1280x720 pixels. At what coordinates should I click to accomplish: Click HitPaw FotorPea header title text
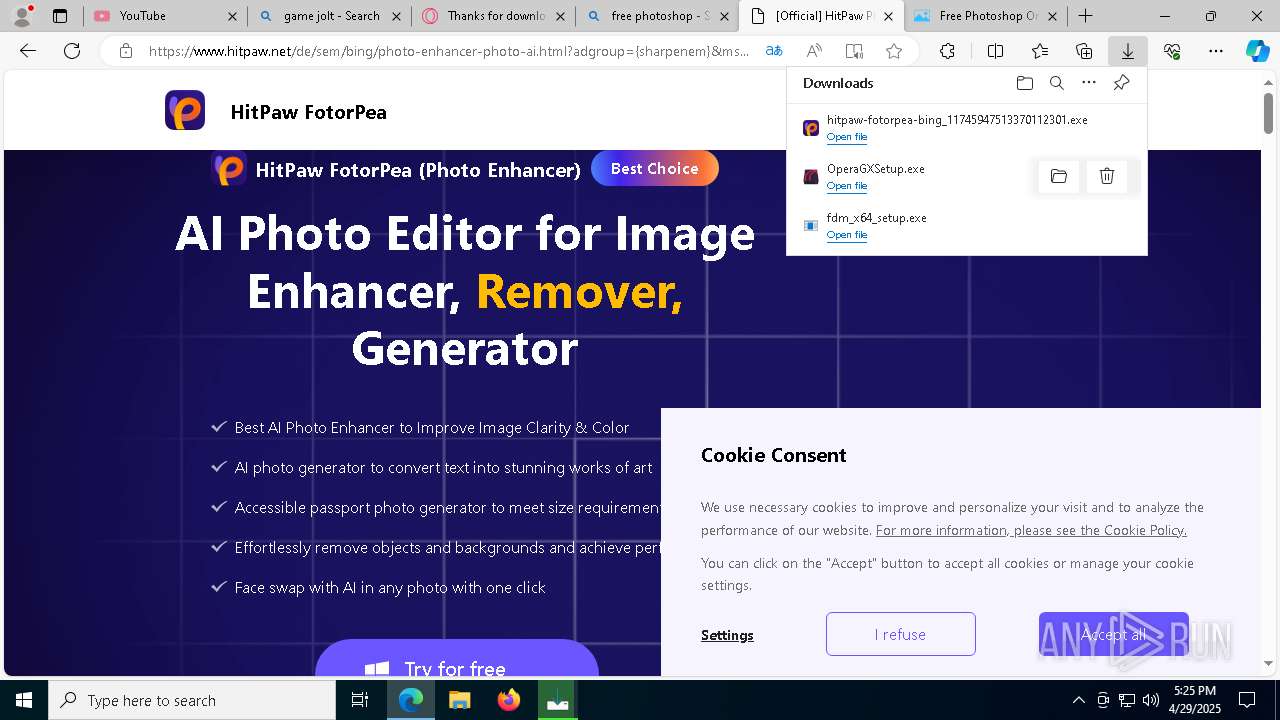[308, 112]
